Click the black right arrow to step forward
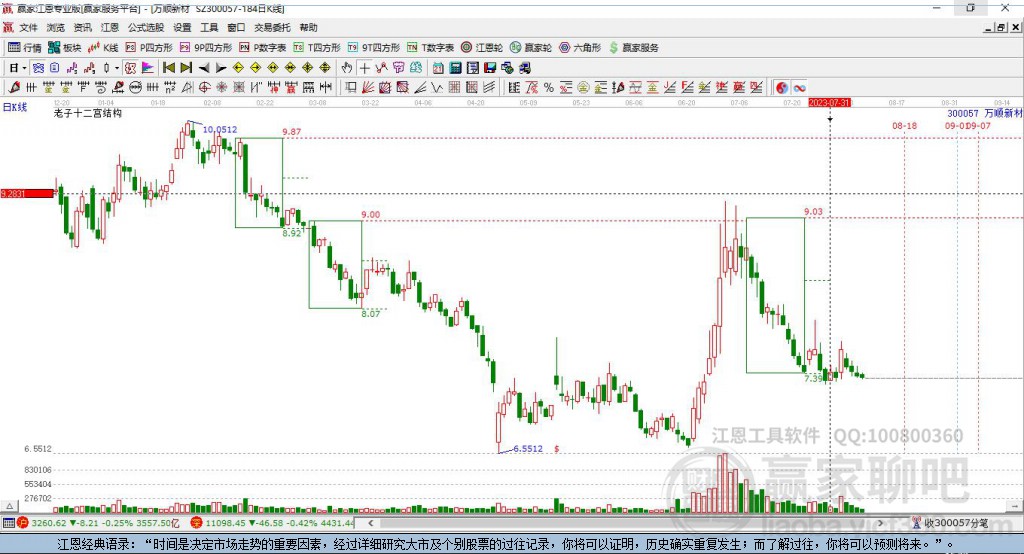The image size is (1024, 554). [x=221, y=68]
